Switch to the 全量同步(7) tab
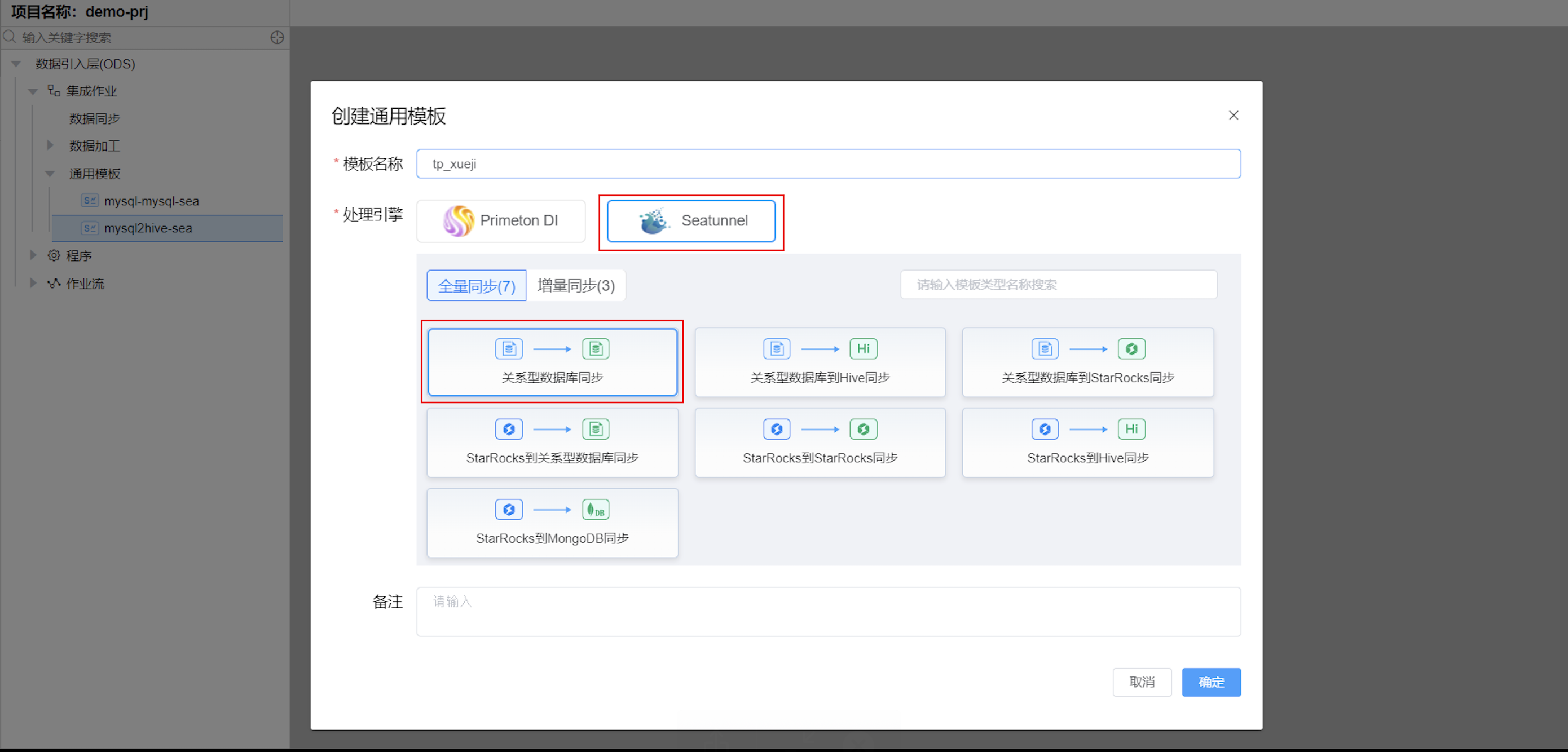The width and height of the screenshot is (1568, 752). (476, 286)
